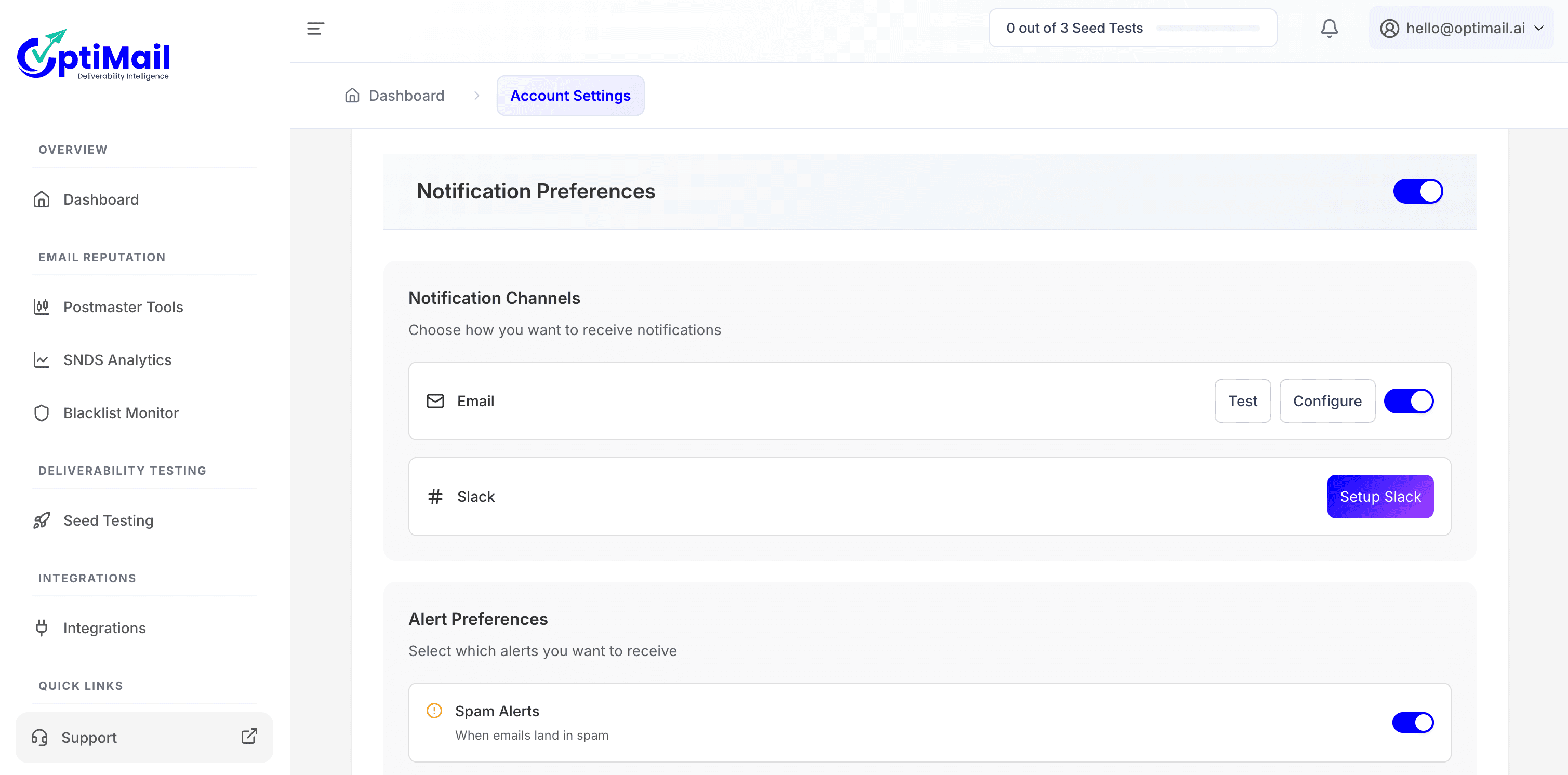
Task: Click the Integrations plug icon
Action: coord(41,627)
